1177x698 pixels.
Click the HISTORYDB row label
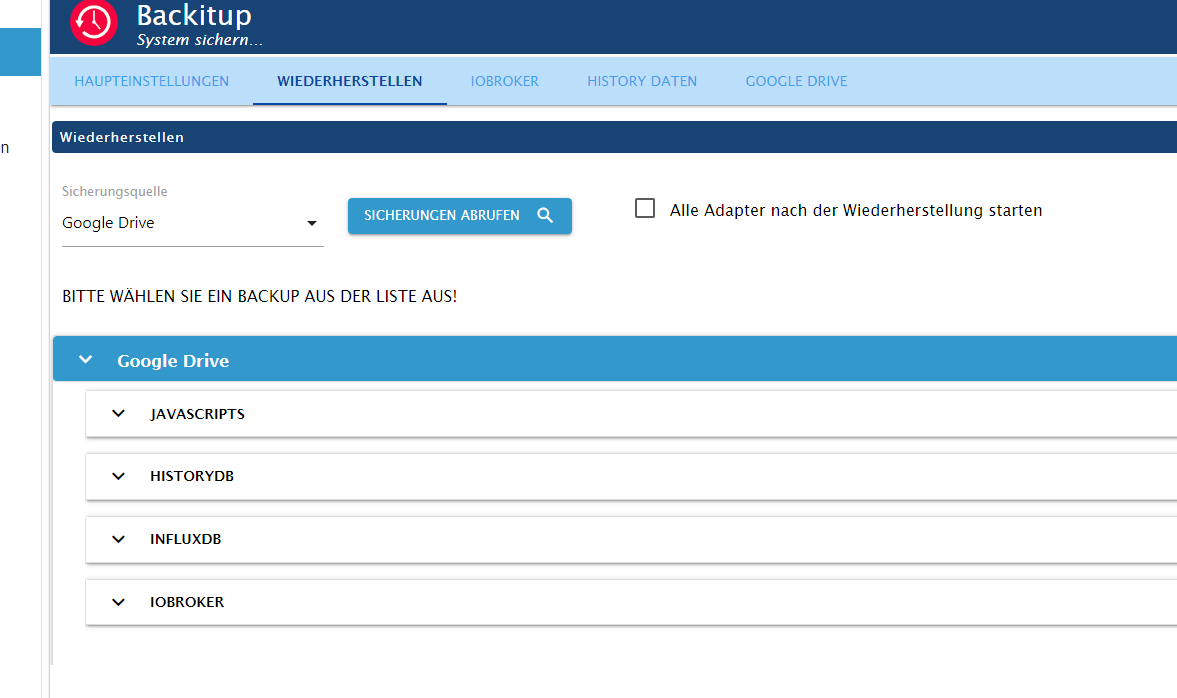tap(192, 477)
